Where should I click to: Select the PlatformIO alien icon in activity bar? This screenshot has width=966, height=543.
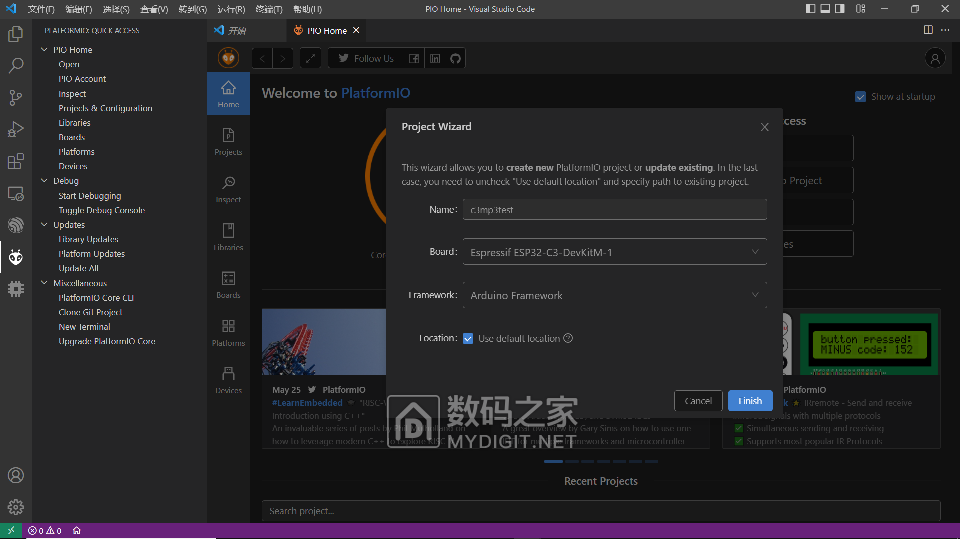pyautogui.click(x=15, y=258)
